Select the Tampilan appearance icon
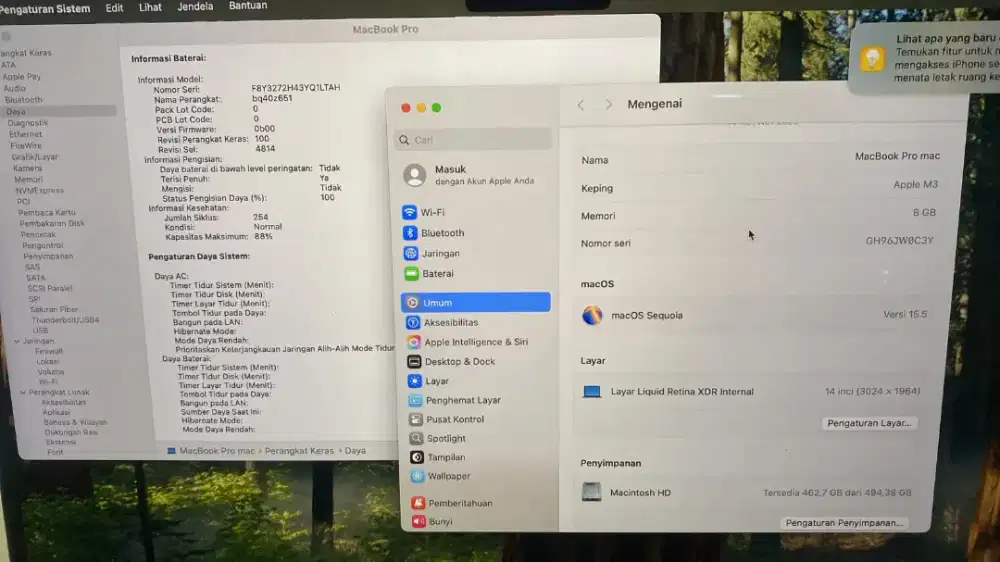The height and width of the screenshot is (562, 1000). tap(416, 457)
